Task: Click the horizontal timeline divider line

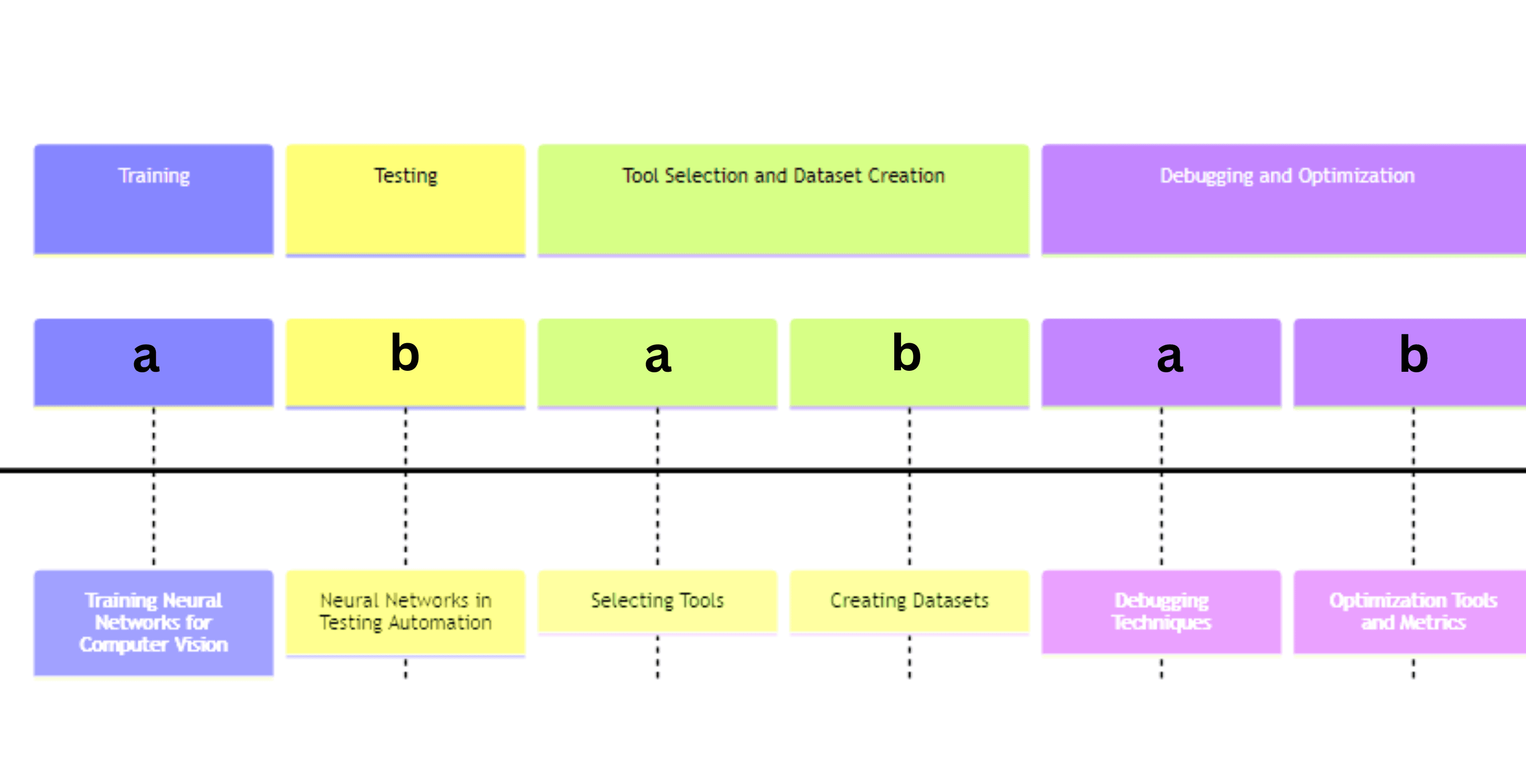Action: point(763,480)
